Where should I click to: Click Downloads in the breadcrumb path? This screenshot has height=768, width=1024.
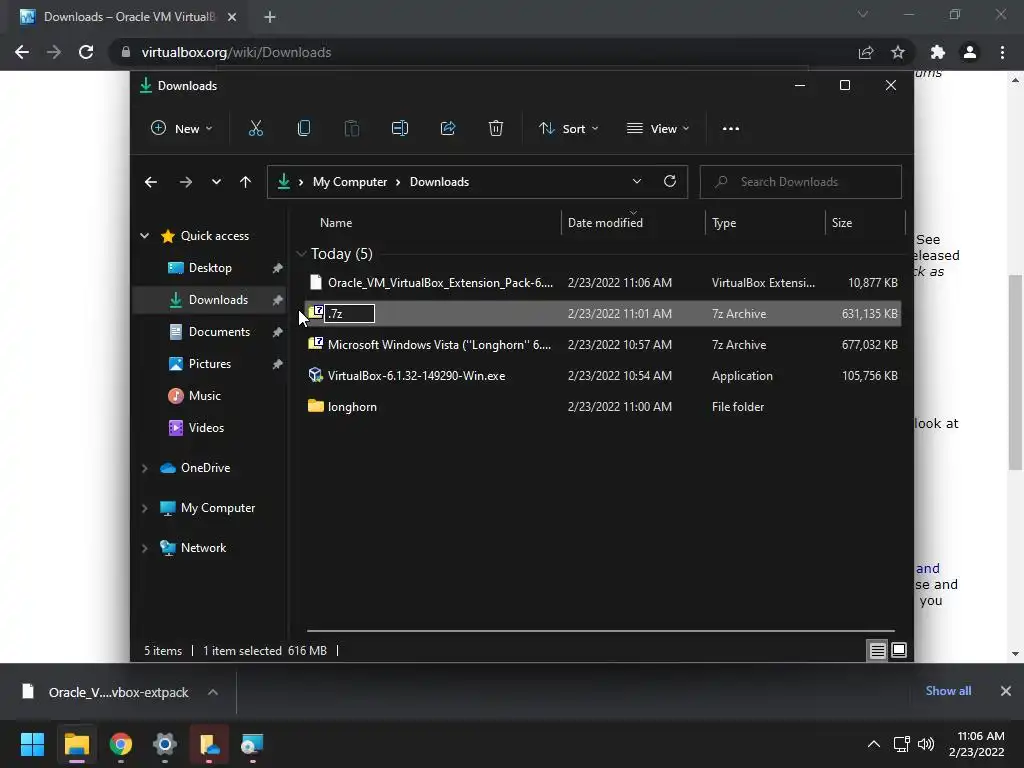(439, 182)
